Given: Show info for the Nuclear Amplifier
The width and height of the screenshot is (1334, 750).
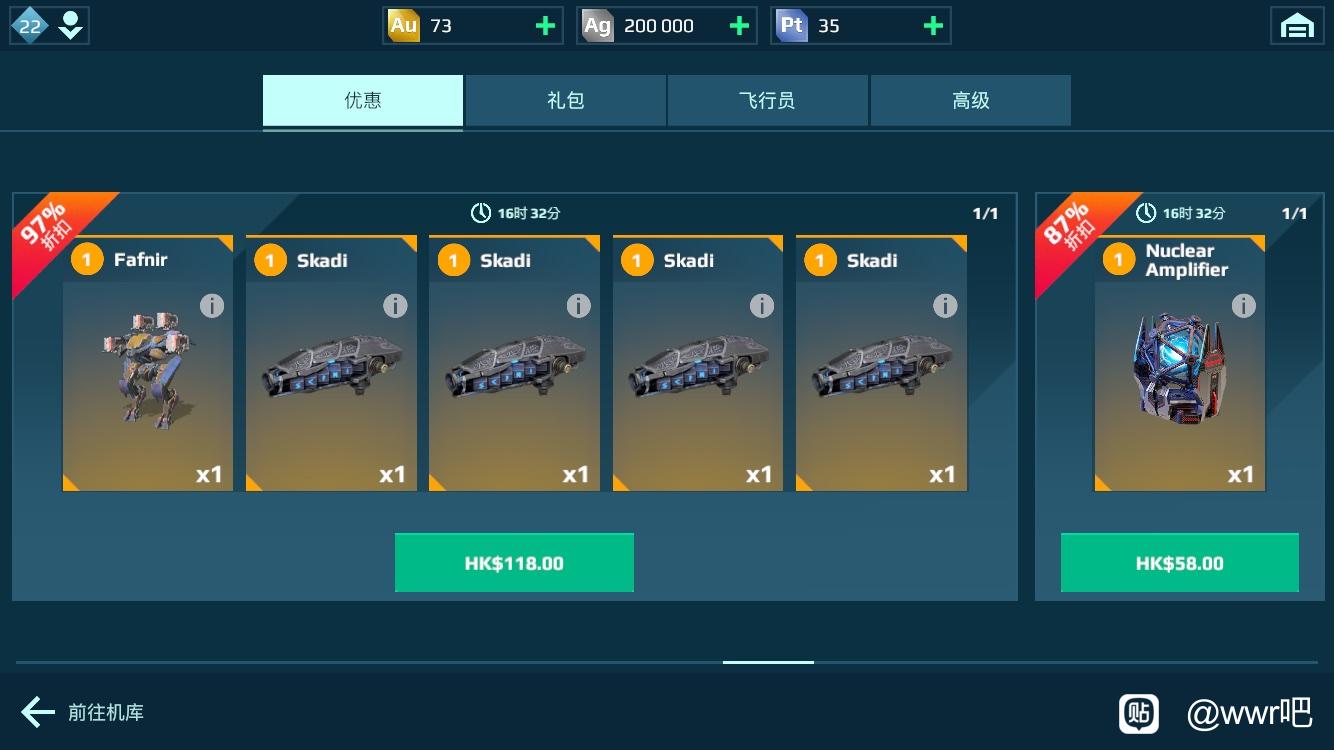Looking at the screenshot, I should (1243, 306).
